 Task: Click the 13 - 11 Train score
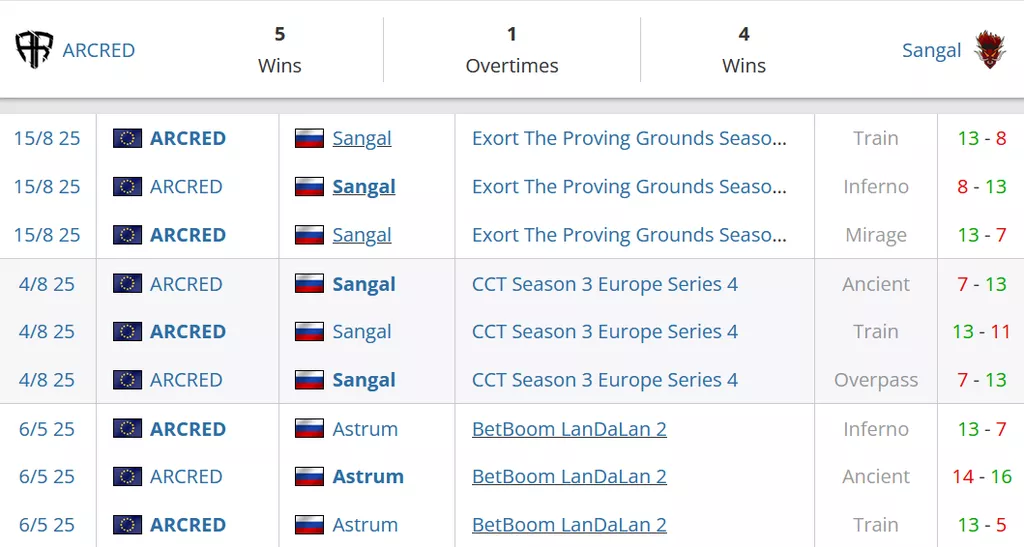[981, 332]
